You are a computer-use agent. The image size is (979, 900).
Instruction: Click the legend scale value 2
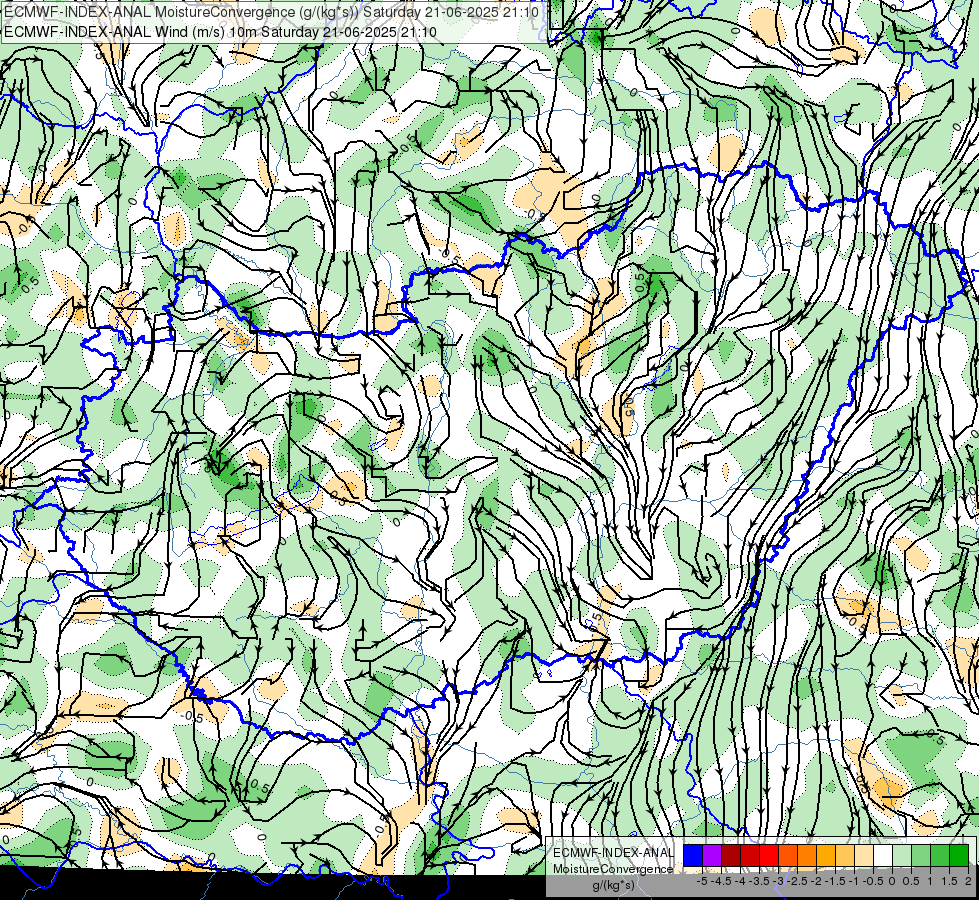pyautogui.click(x=968, y=881)
